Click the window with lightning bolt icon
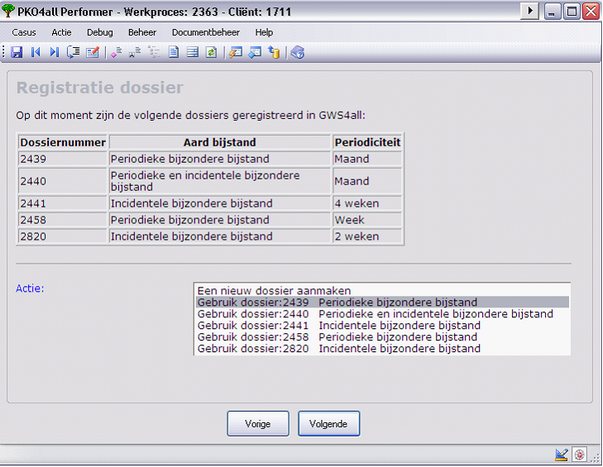The width and height of the screenshot is (603, 467). pyautogui.click(x=235, y=52)
